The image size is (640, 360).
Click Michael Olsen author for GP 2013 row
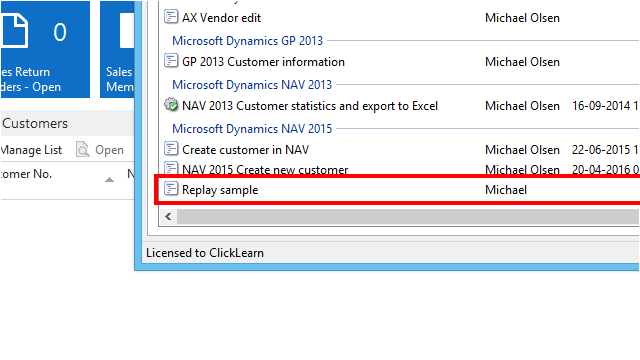point(522,62)
